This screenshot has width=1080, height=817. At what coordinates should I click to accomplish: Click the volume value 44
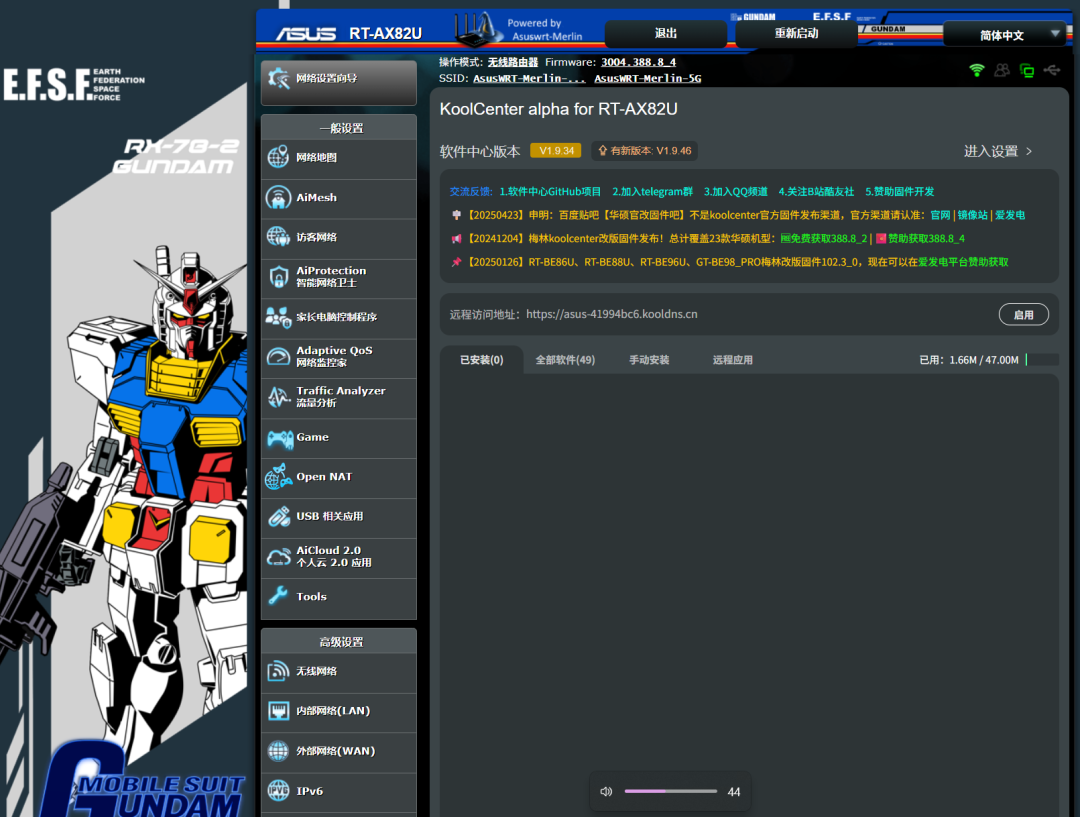coord(734,792)
